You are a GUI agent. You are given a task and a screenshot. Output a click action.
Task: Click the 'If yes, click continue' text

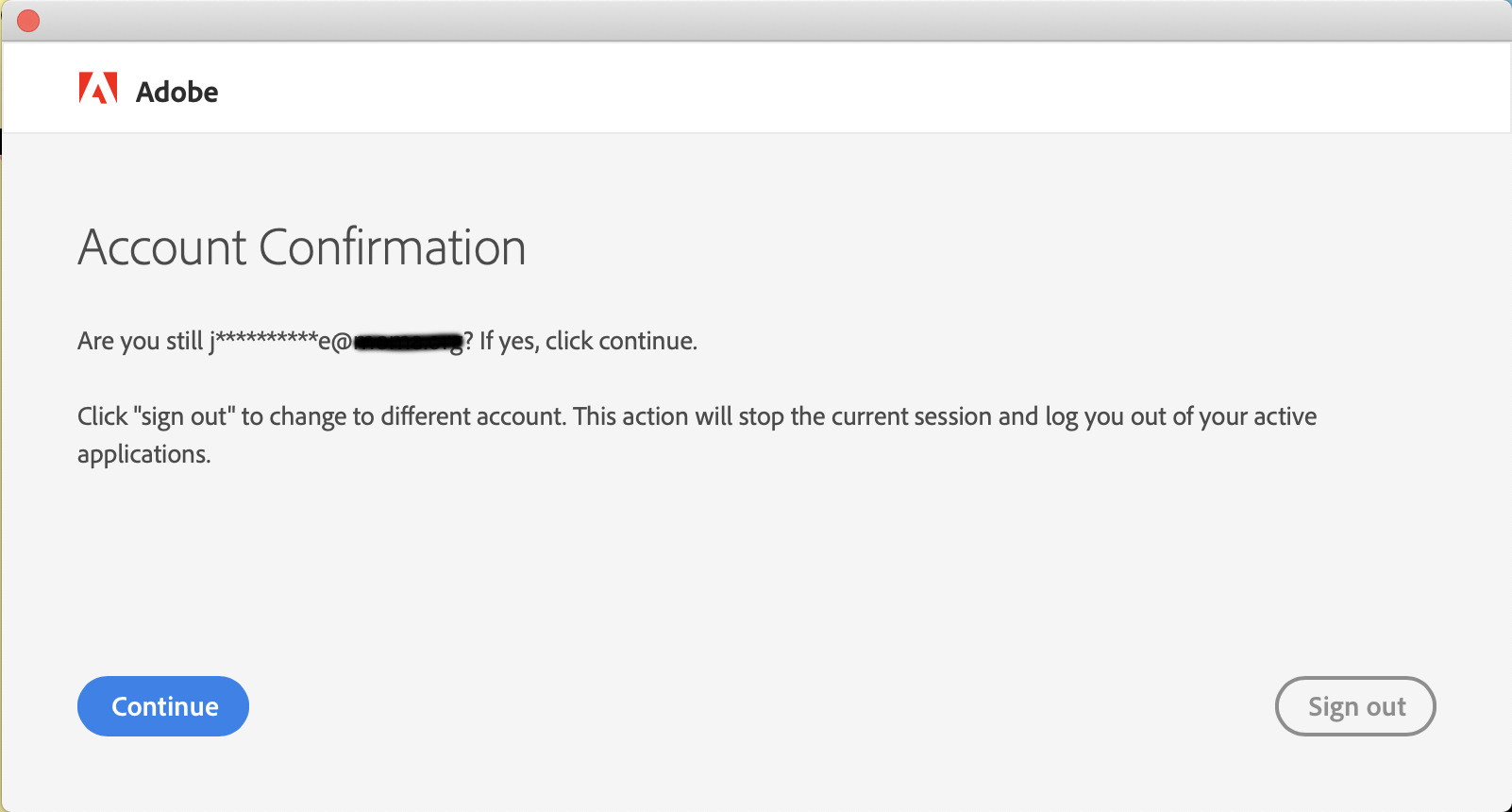click(x=583, y=340)
